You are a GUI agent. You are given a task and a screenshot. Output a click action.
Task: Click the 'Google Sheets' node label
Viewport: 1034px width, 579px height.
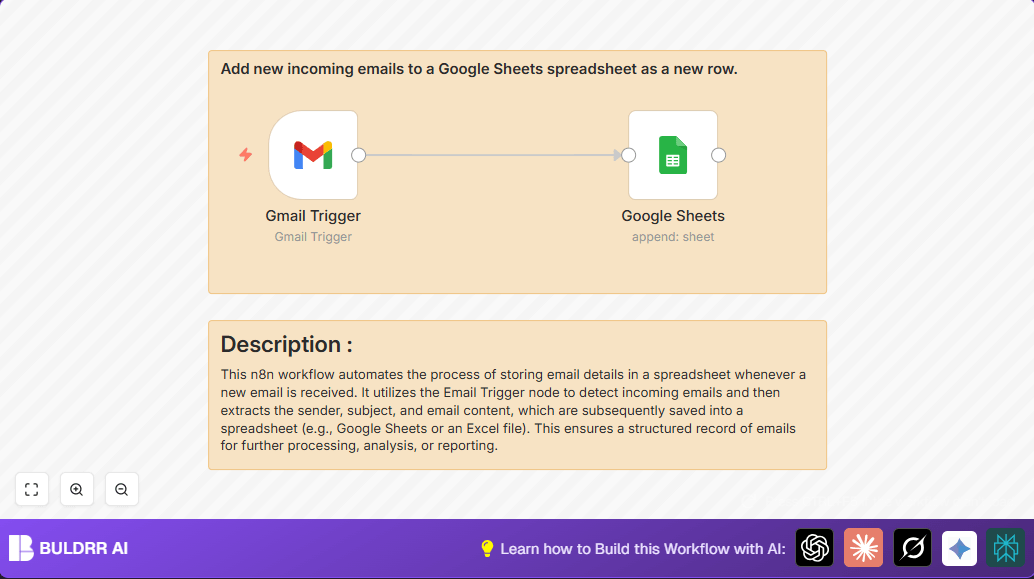[673, 216]
